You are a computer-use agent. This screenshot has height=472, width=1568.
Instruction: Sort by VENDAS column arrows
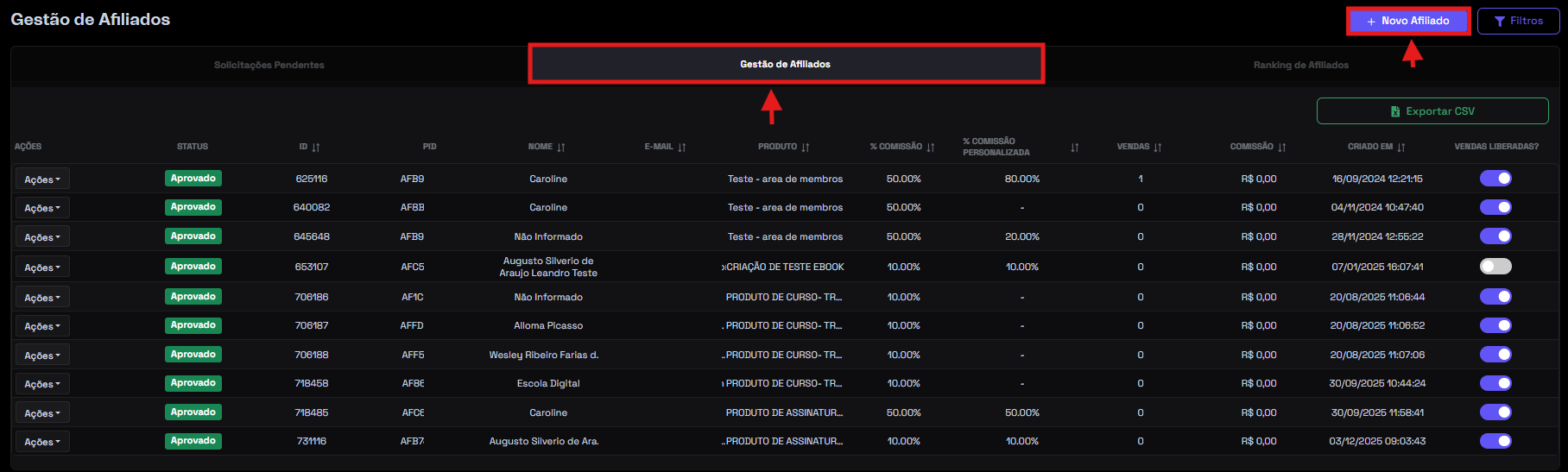pos(1158,148)
